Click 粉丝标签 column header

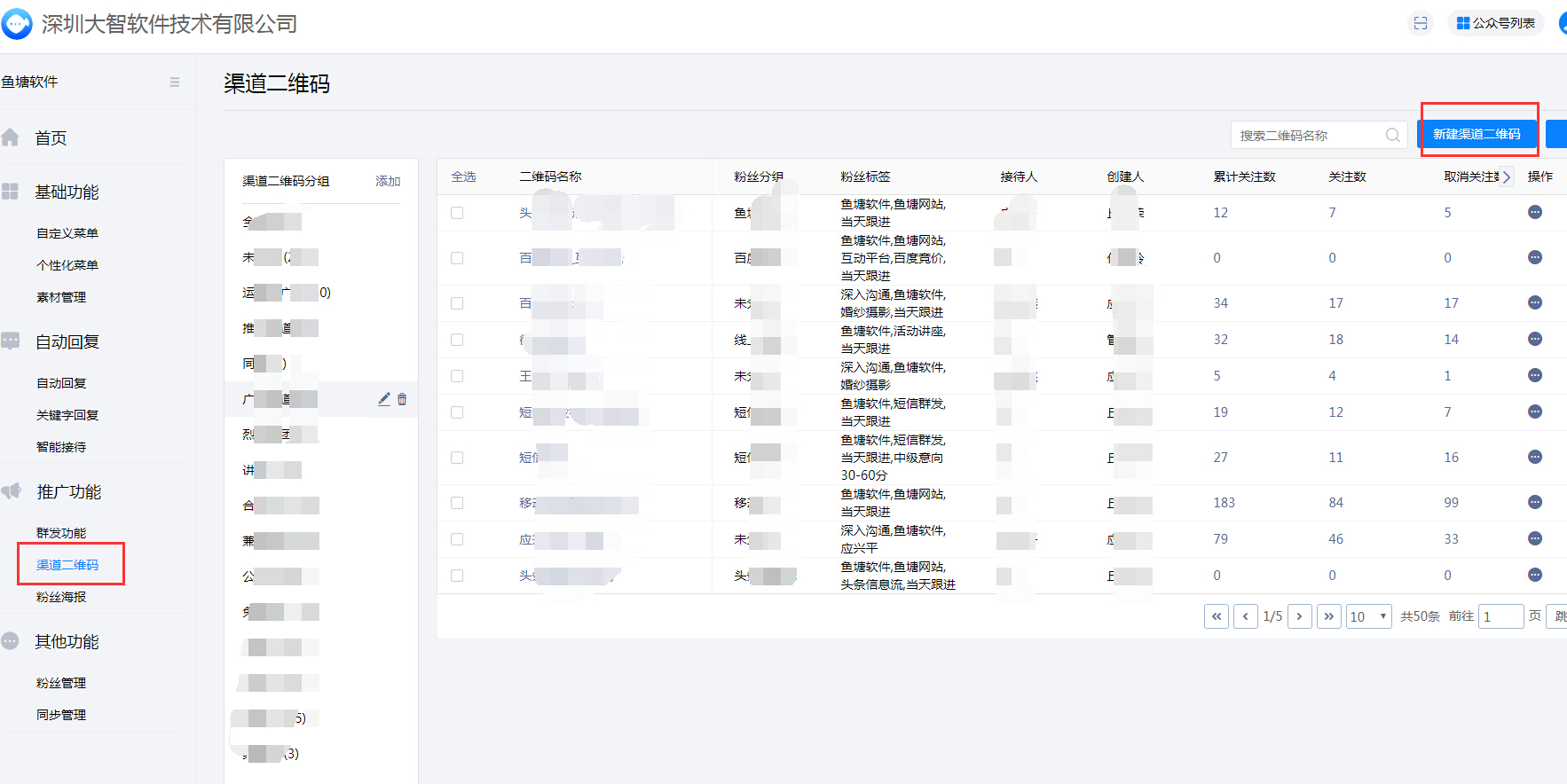coord(865,176)
